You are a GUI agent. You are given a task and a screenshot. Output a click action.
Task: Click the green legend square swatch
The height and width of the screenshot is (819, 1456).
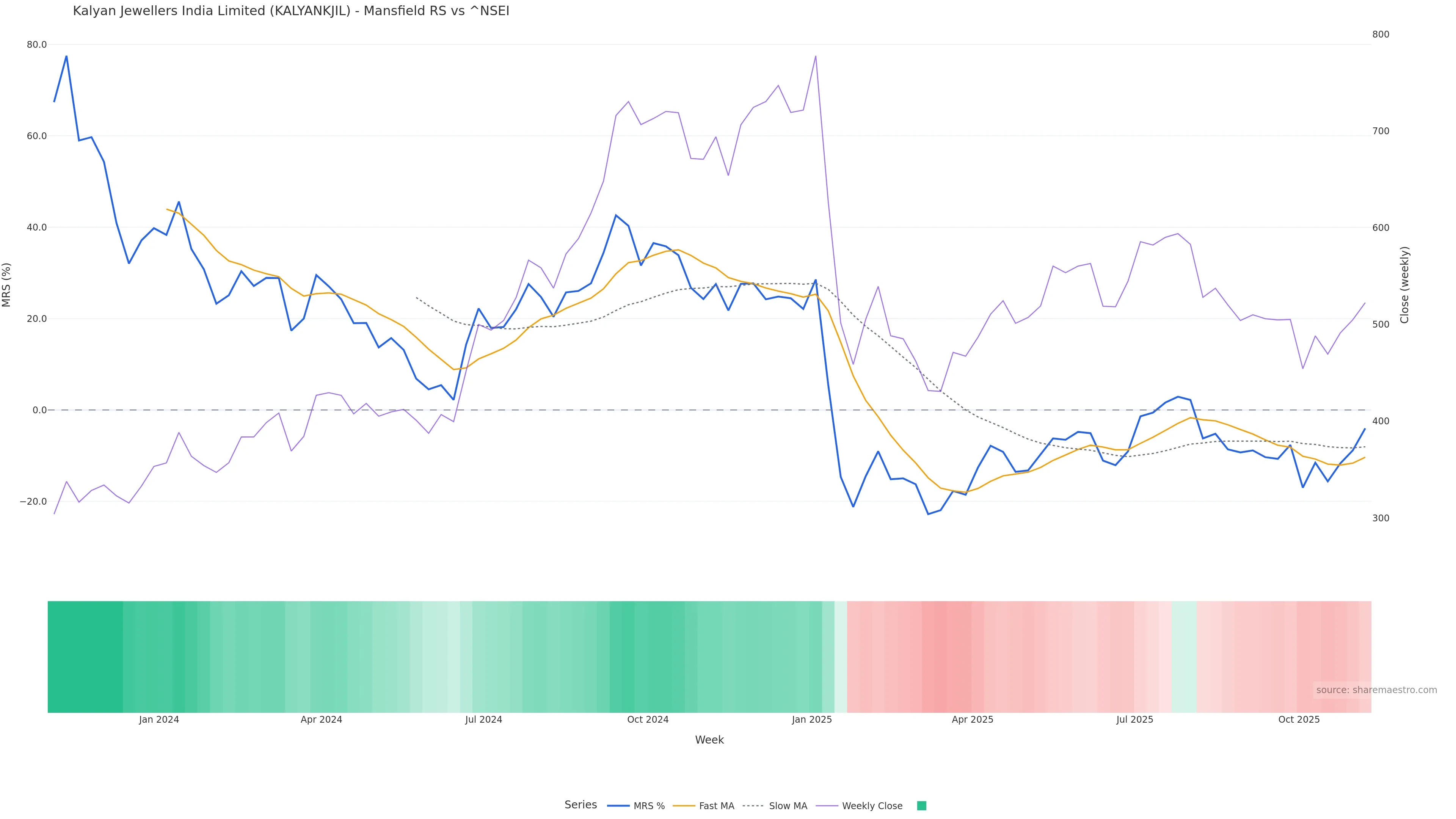[x=921, y=806]
